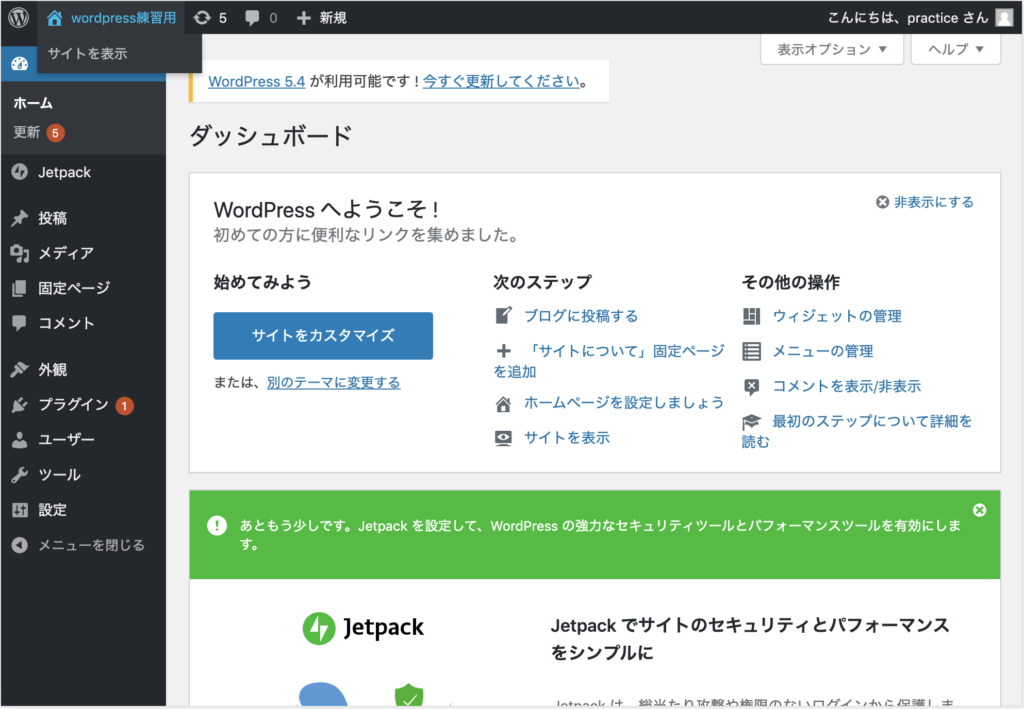The image size is (1024, 709).
Task: Dismiss welcome panel via 非表示にする
Action: click(925, 202)
